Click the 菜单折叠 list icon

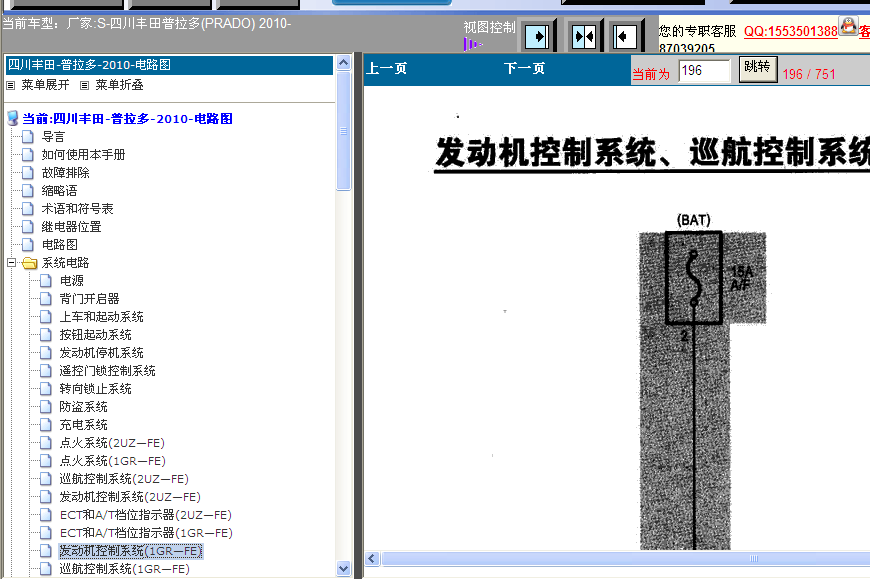tap(84, 85)
